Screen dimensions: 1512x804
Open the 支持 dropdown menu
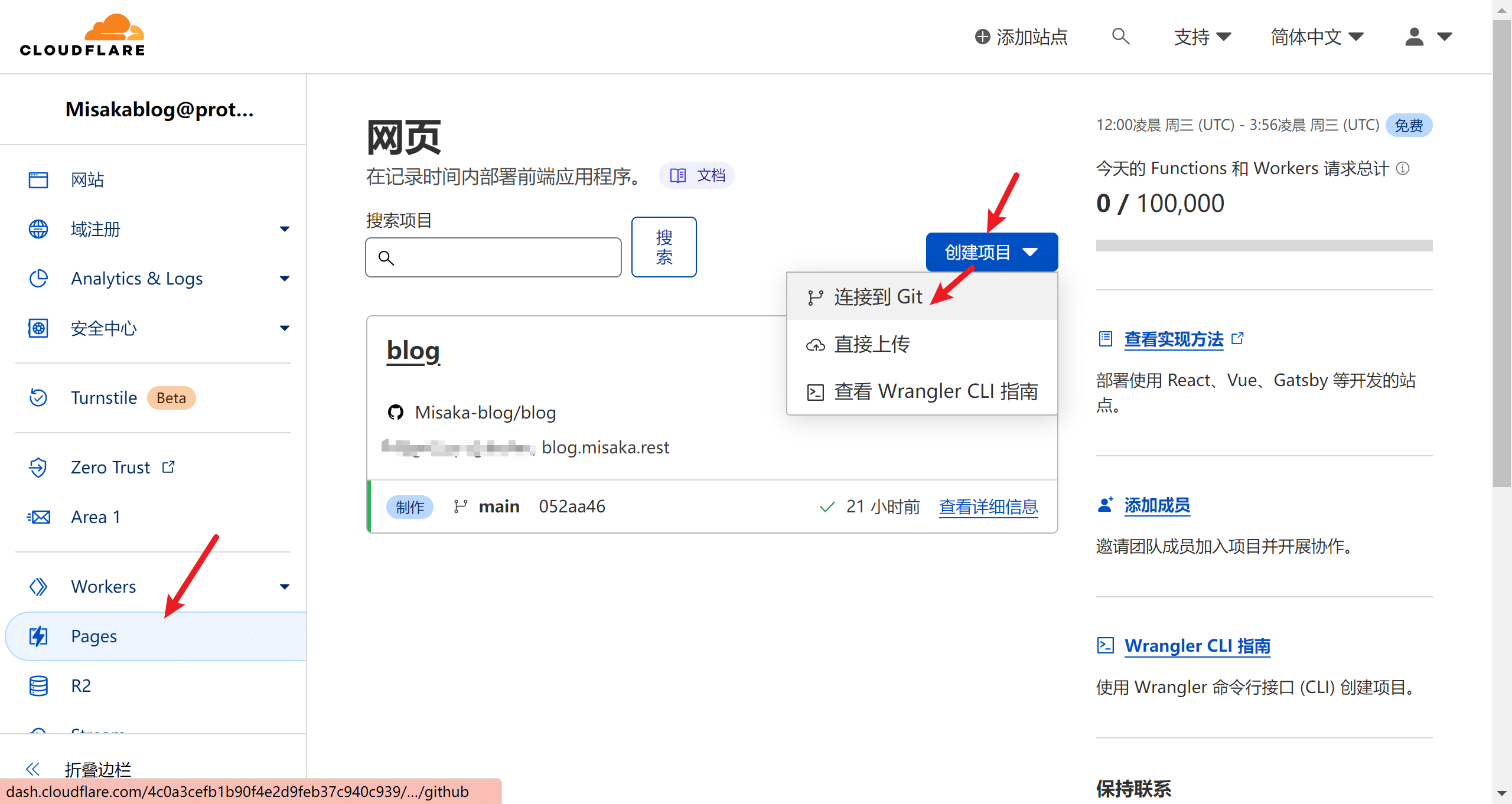pyautogui.click(x=1203, y=37)
